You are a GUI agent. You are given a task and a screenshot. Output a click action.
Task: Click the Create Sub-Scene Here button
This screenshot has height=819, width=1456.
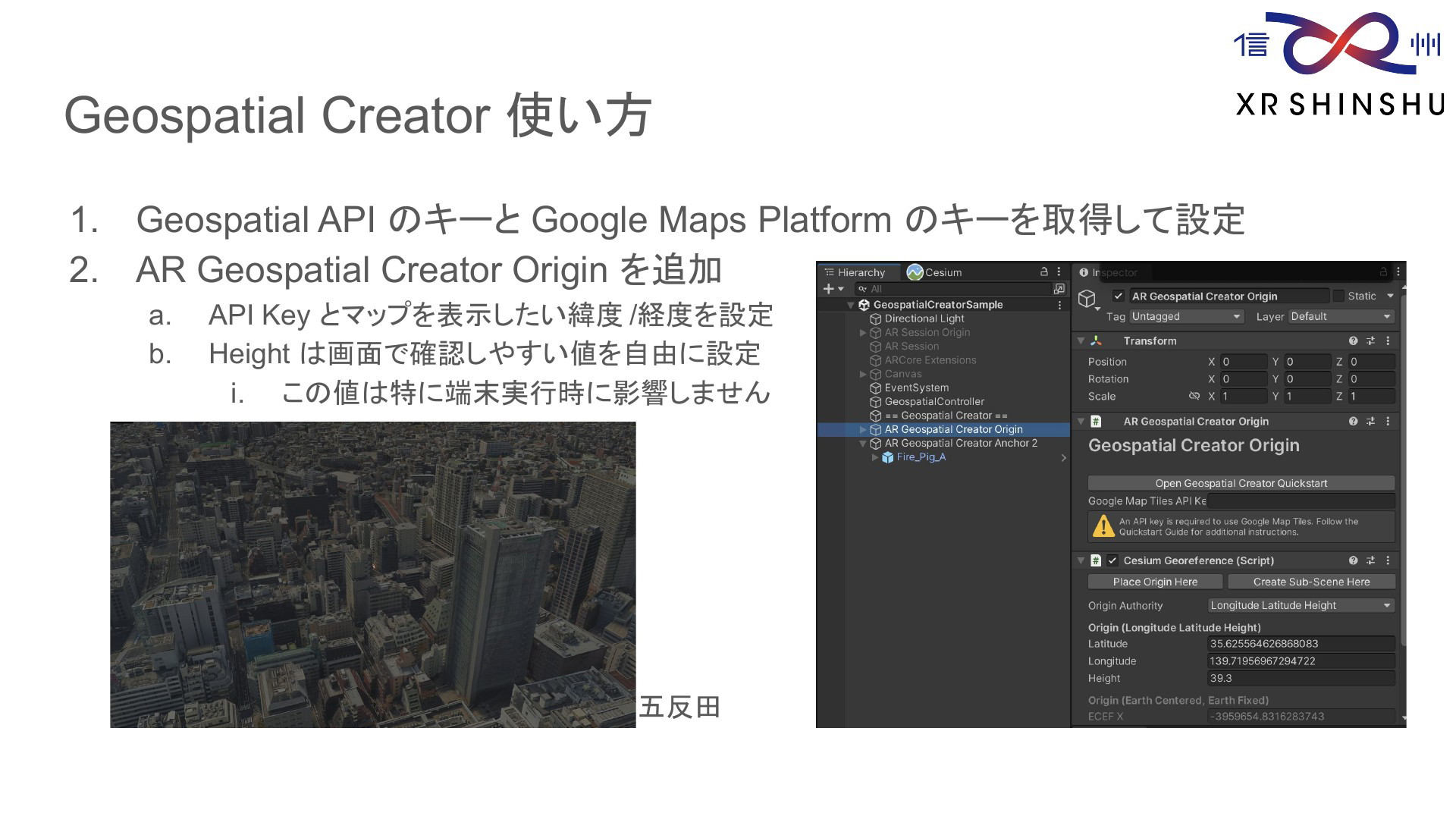point(1311,582)
